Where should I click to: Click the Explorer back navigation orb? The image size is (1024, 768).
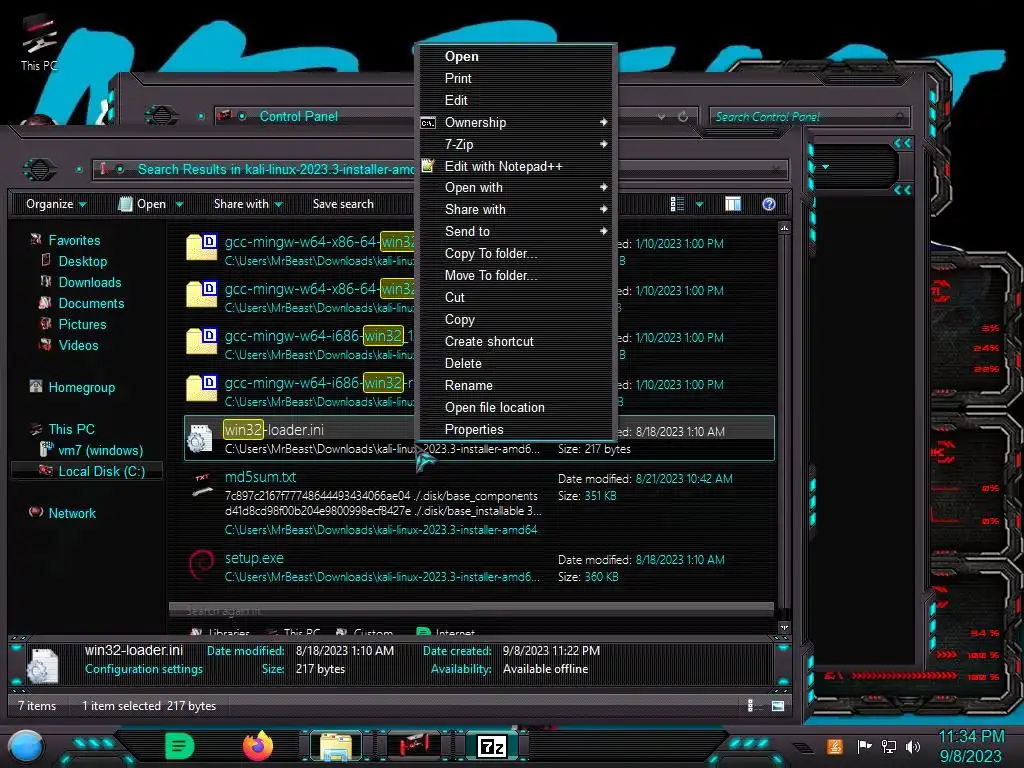(x=39, y=170)
